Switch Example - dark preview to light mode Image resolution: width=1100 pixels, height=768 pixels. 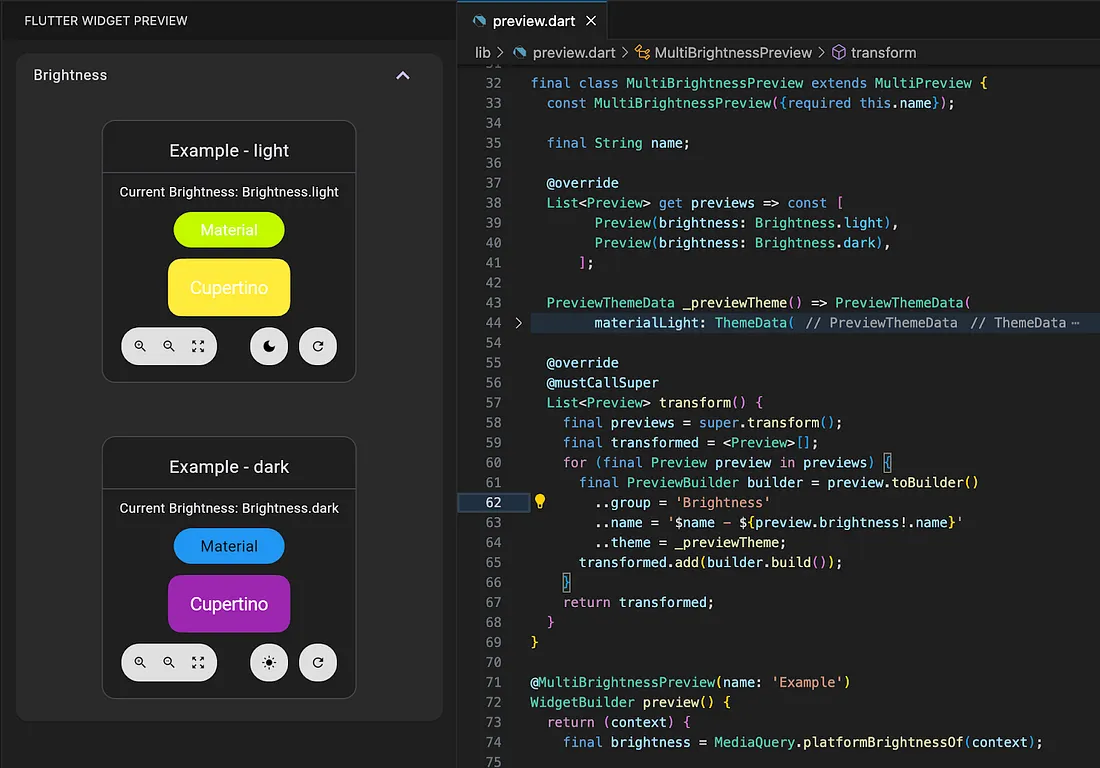coord(268,662)
